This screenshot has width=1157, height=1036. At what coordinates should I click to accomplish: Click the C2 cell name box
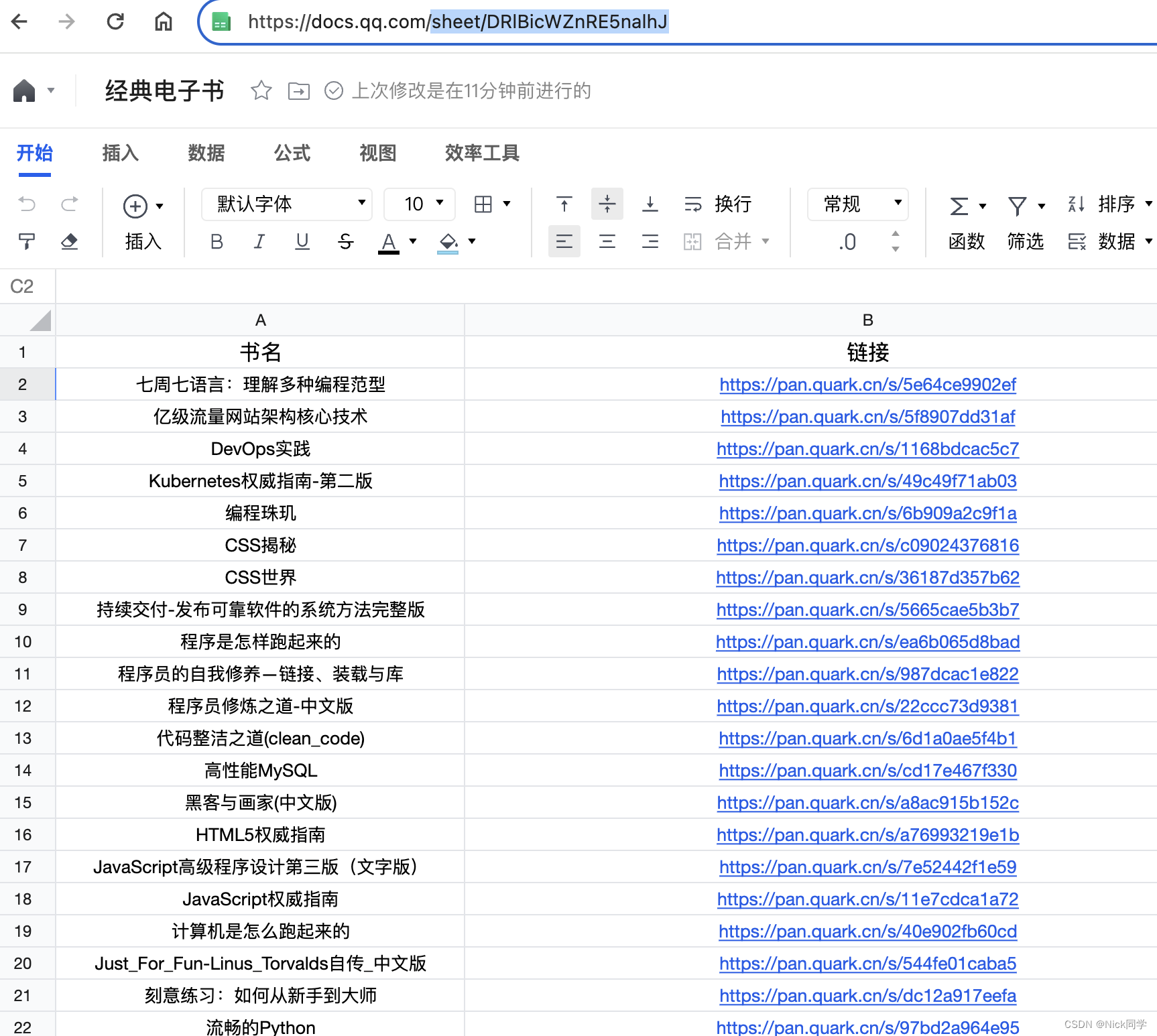pyautogui.click(x=27, y=286)
